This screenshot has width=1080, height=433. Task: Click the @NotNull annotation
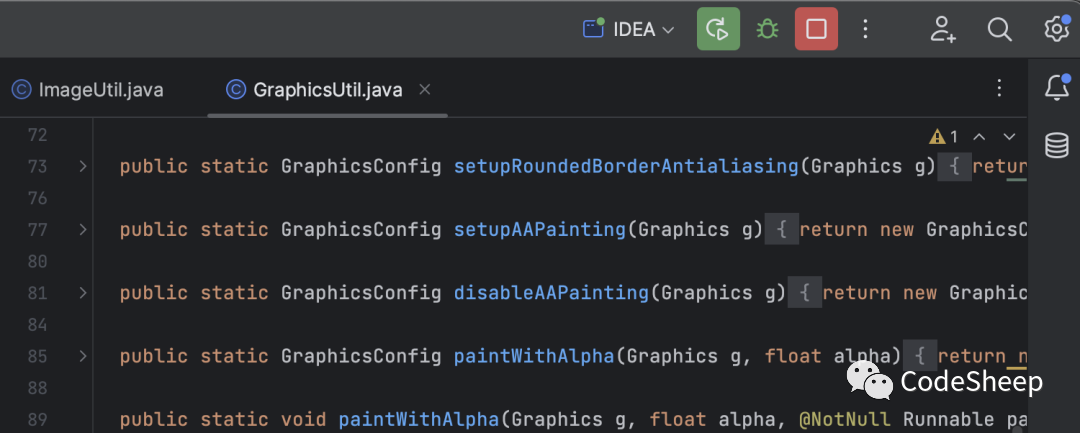click(844, 419)
